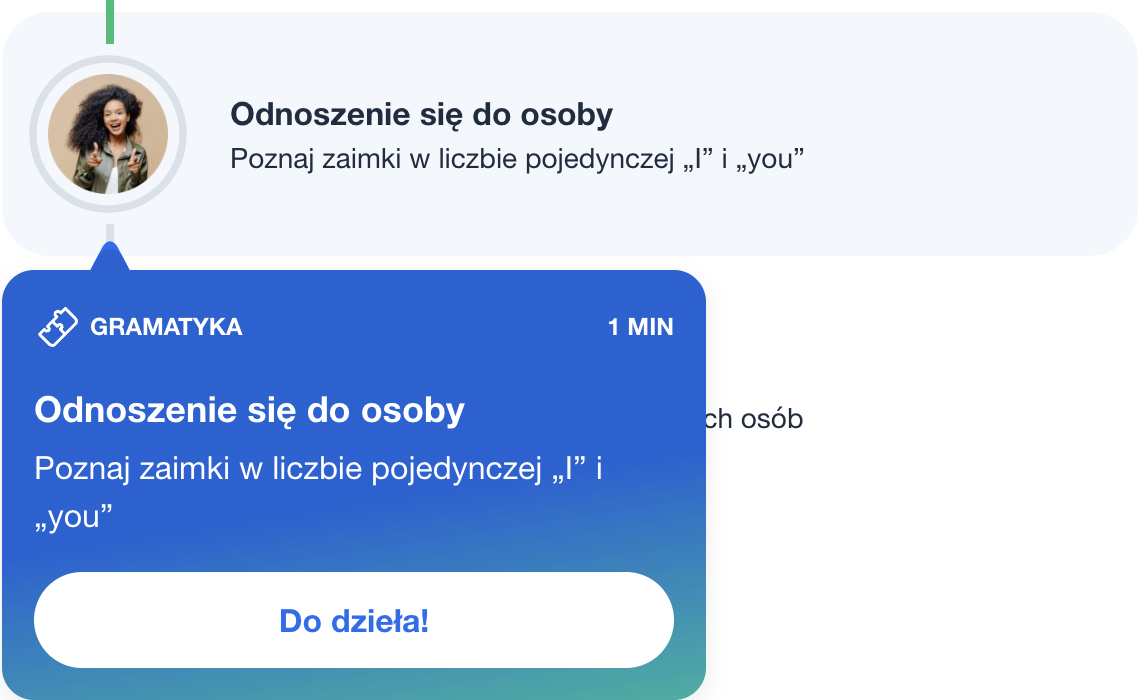1142x700 pixels.
Task: Open the woman's avatar lesson thumbnail
Action: point(108,134)
